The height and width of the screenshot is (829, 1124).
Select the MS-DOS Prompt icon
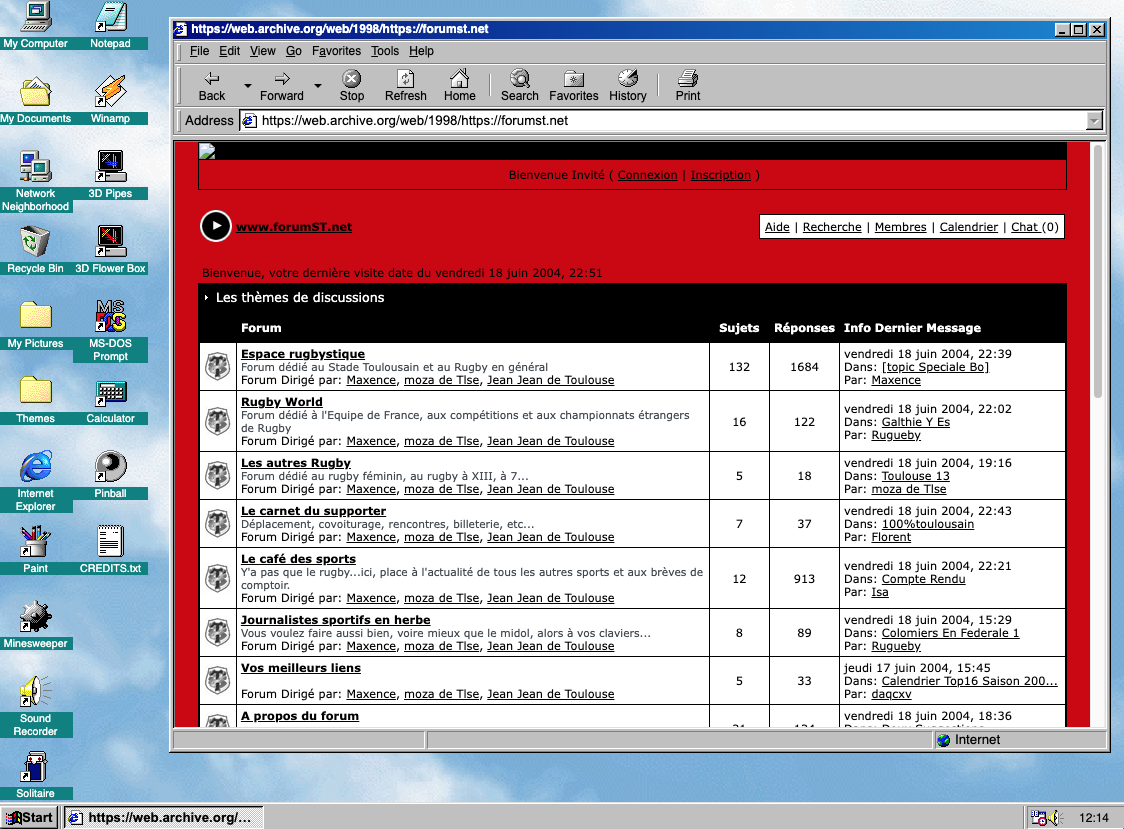click(x=110, y=331)
